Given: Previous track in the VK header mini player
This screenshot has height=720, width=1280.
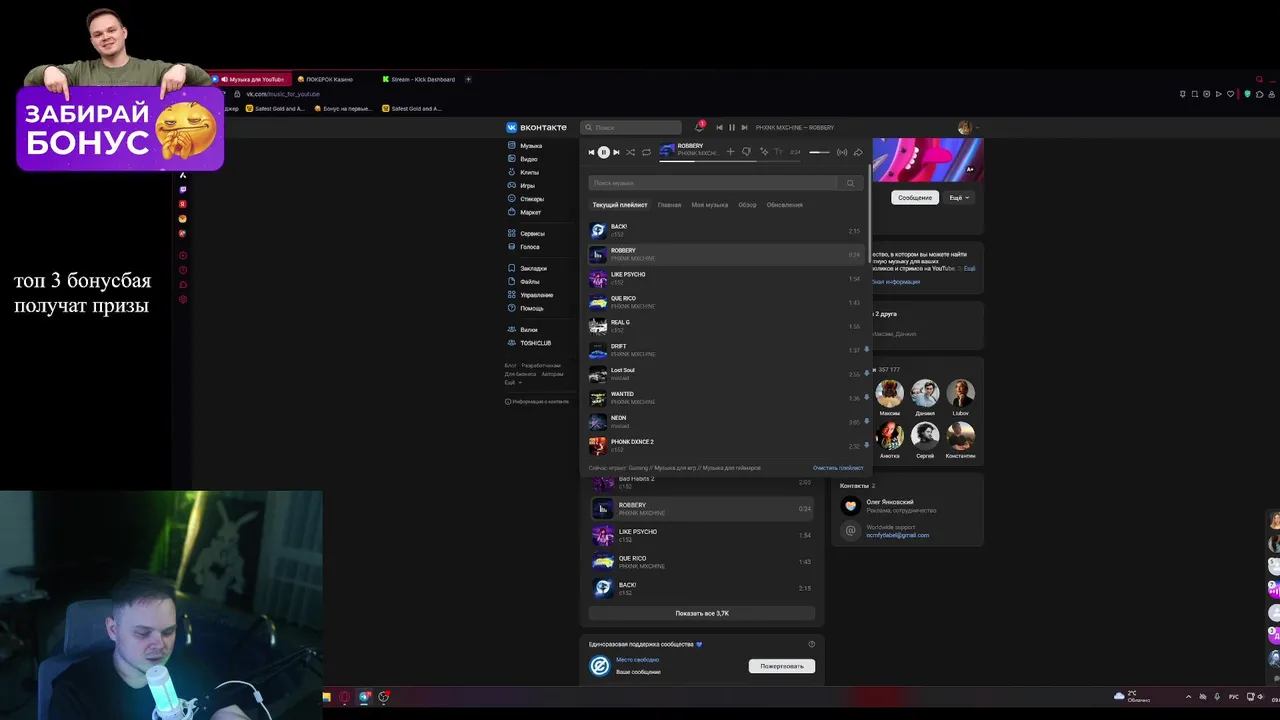Looking at the screenshot, I should pos(719,127).
